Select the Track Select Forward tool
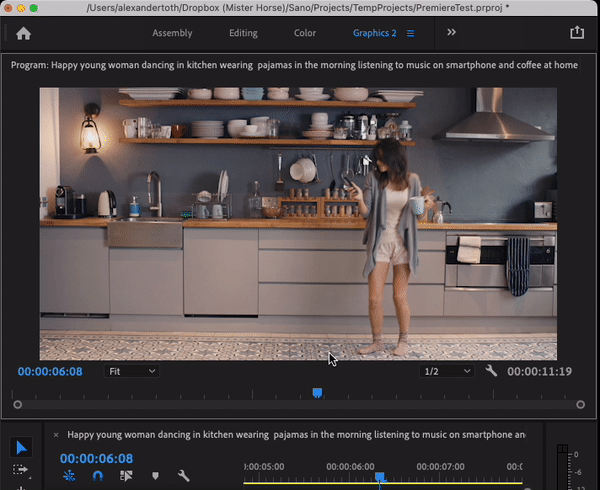 (x=21, y=470)
